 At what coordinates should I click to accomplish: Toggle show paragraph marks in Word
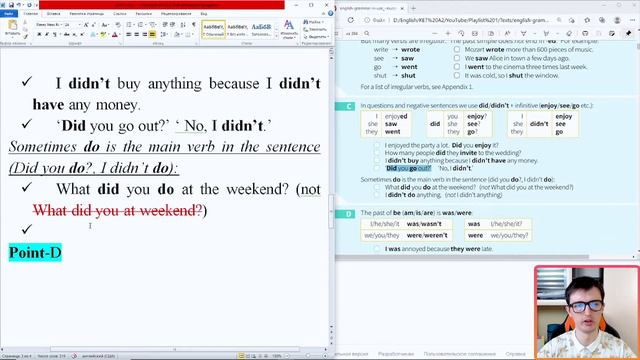point(193,25)
